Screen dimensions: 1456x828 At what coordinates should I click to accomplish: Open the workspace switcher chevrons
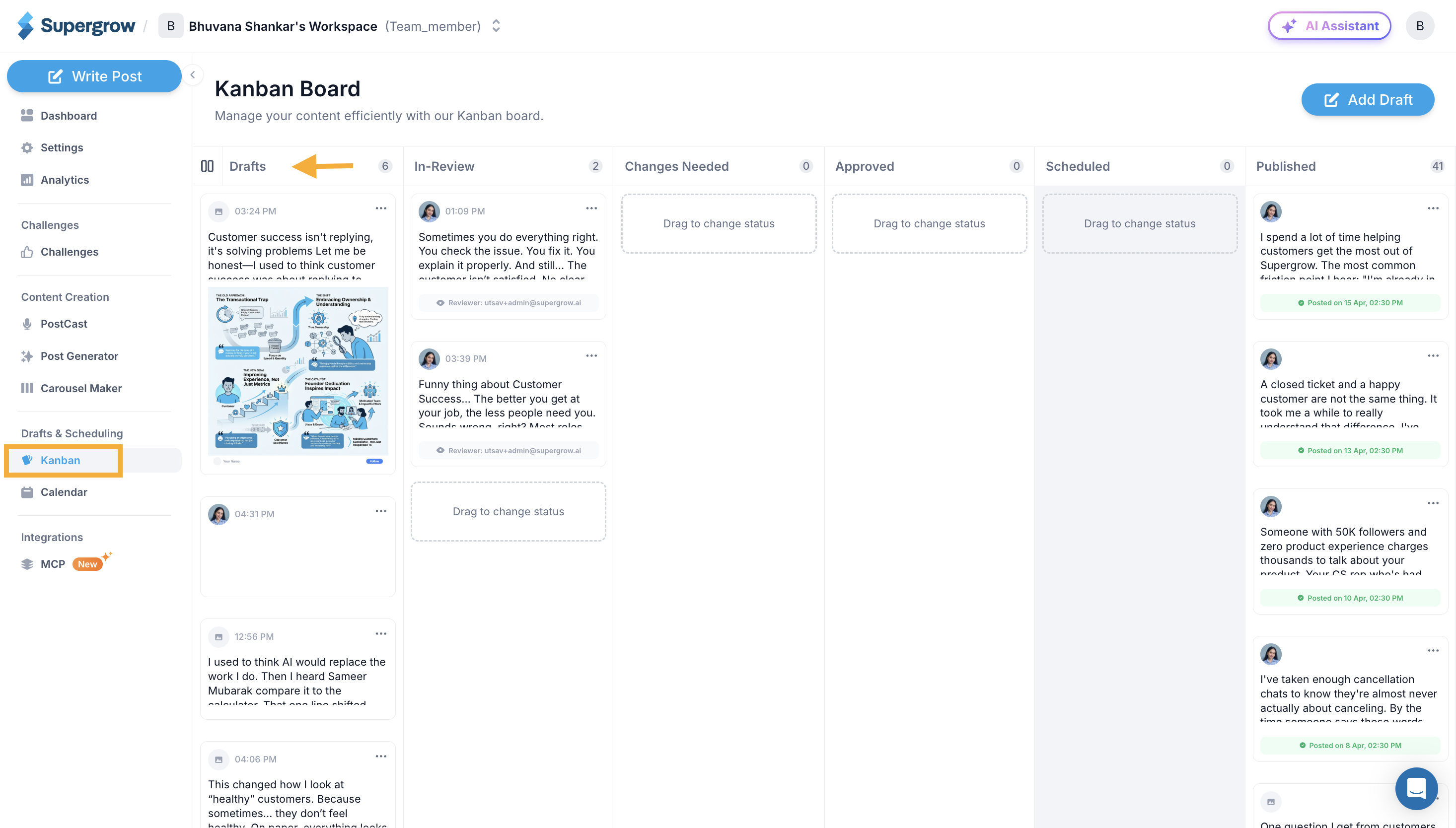496,26
